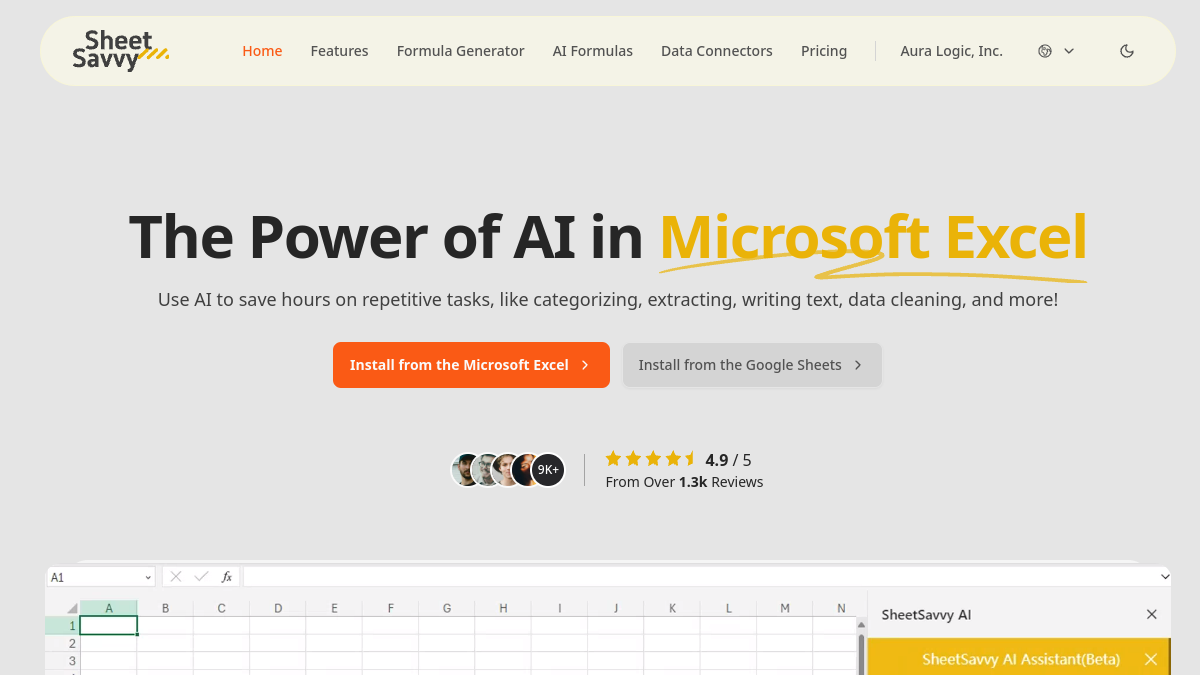
Task: Click the select-all corner triangle
Action: click(72, 608)
